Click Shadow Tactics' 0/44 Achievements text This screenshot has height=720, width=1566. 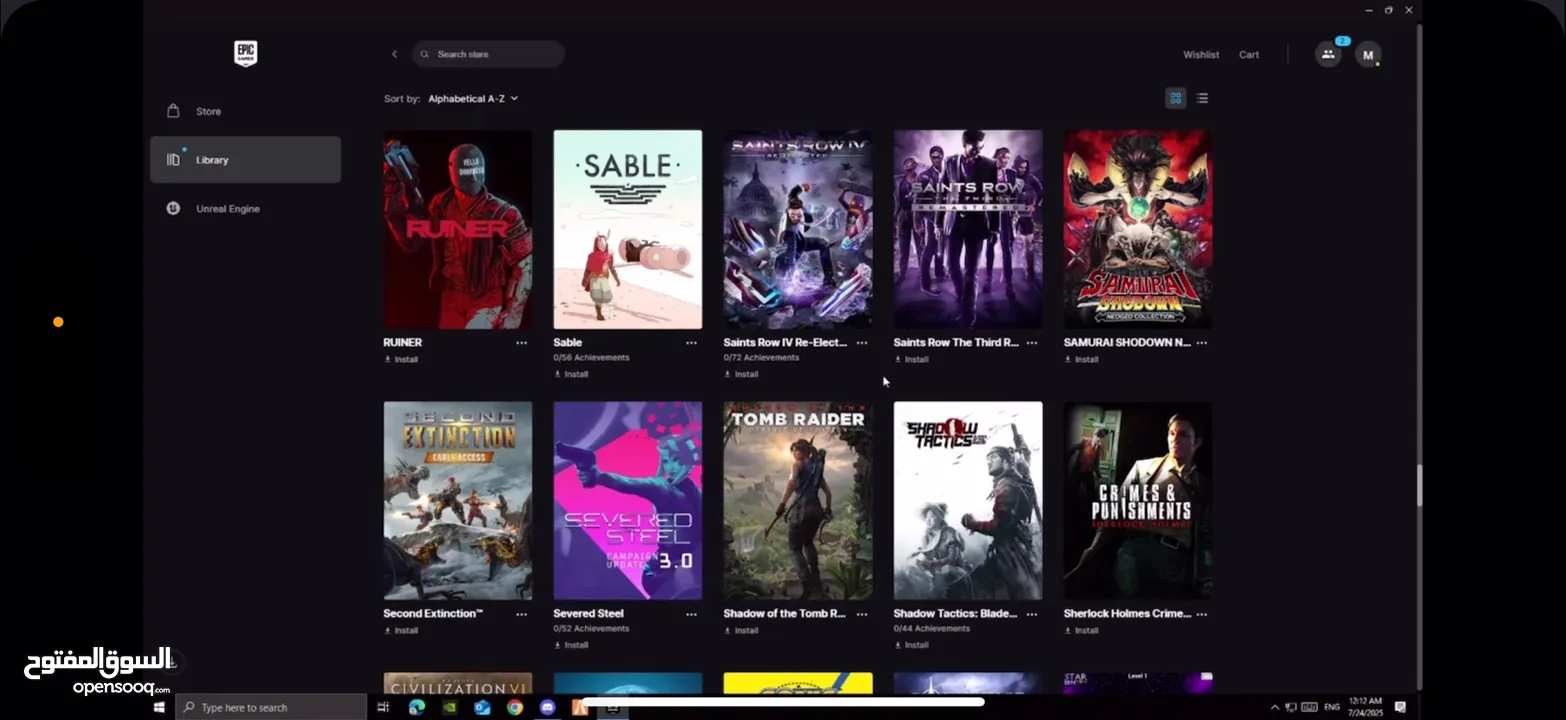tap(932, 629)
